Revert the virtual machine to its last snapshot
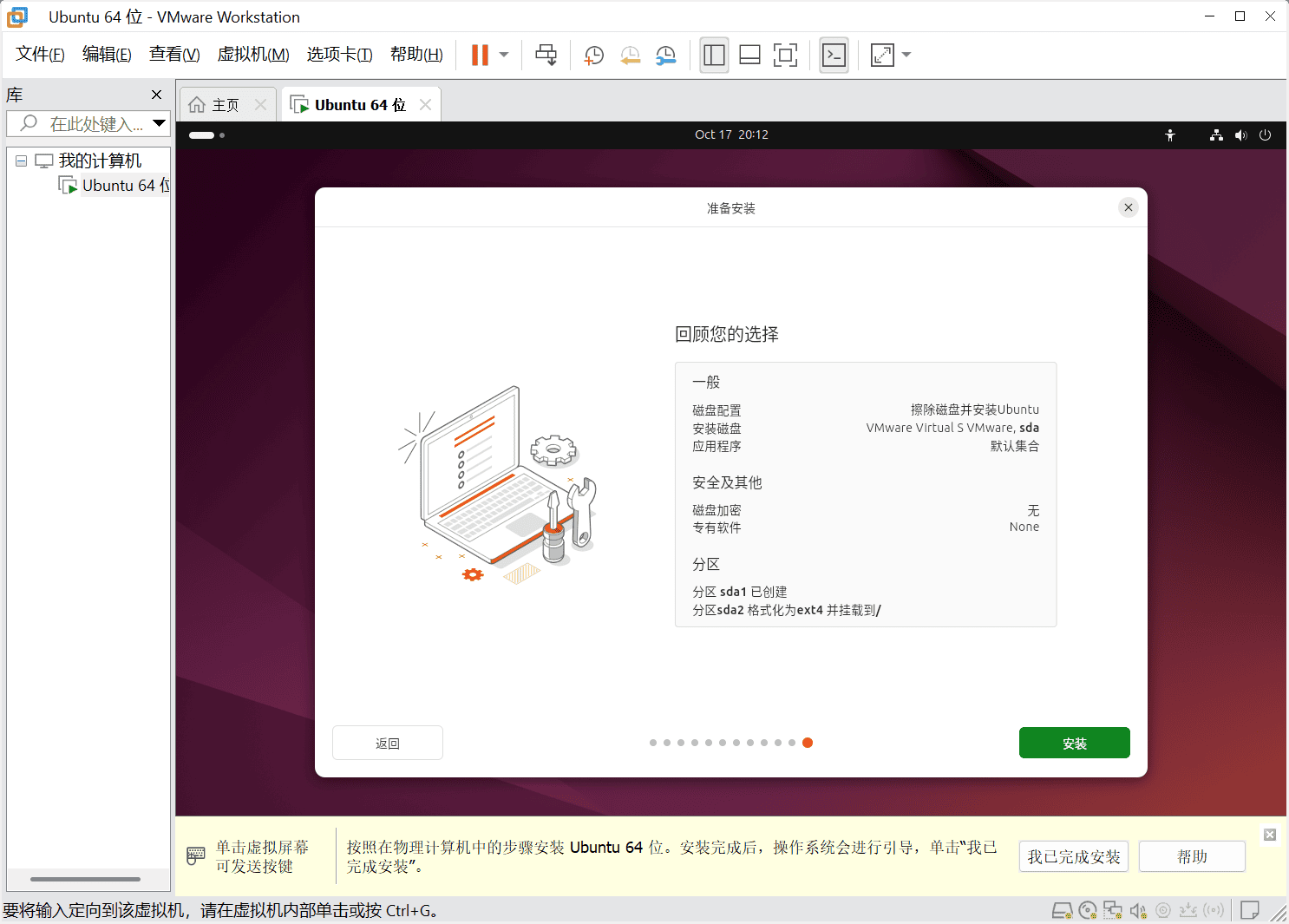The width and height of the screenshot is (1289, 924). click(x=631, y=56)
